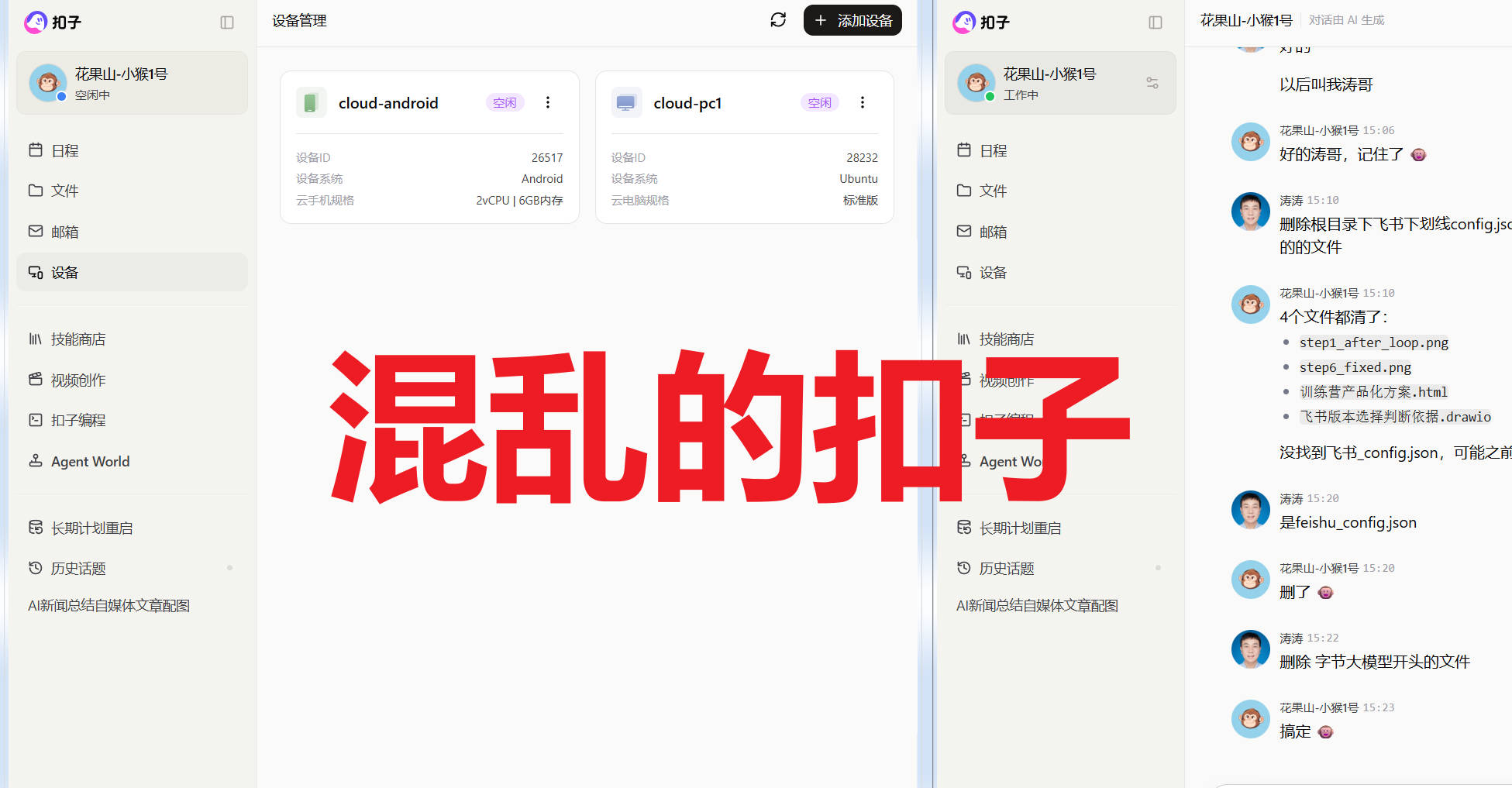This screenshot has height=788, width=1512.
Task: Open 日程 in the left window sidebar
Action: click(x=132, y=150)
